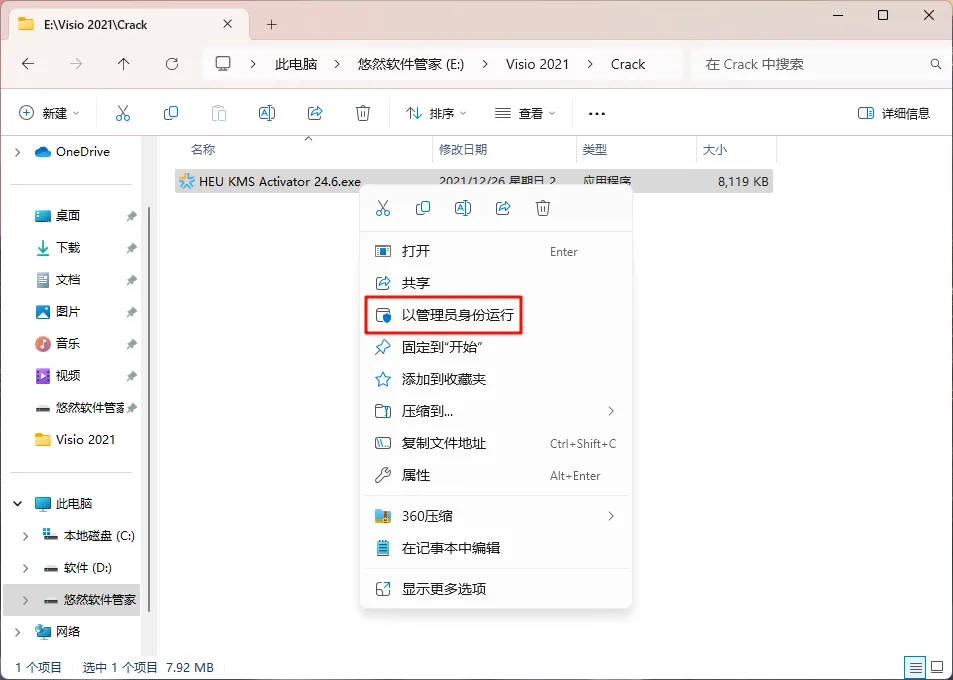The height and width of the screenshot is (680, 953).
Task: Select 以管理员身份运行 in context menu
Action: [496, 315]
